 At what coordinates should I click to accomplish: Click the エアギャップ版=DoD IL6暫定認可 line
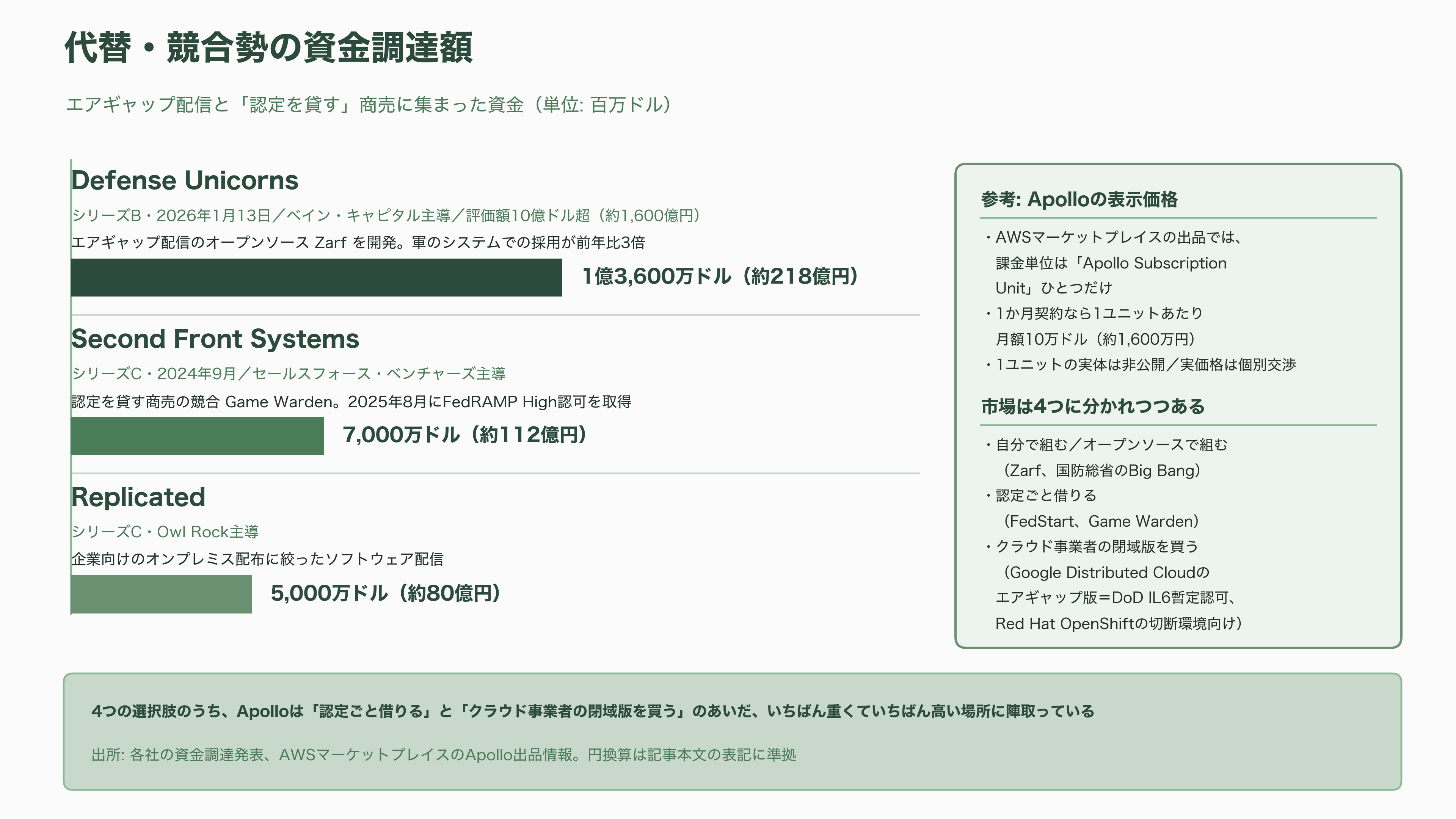coord(1116,598)
